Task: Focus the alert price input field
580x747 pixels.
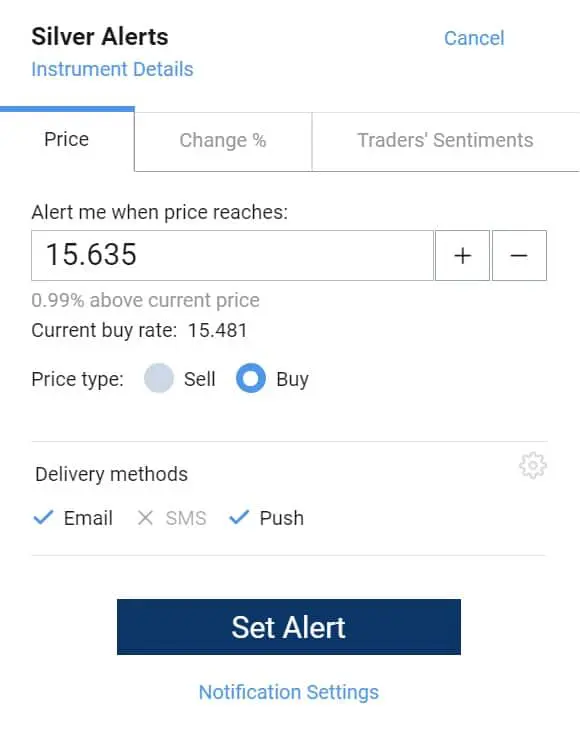Action: tap(233, 256)
